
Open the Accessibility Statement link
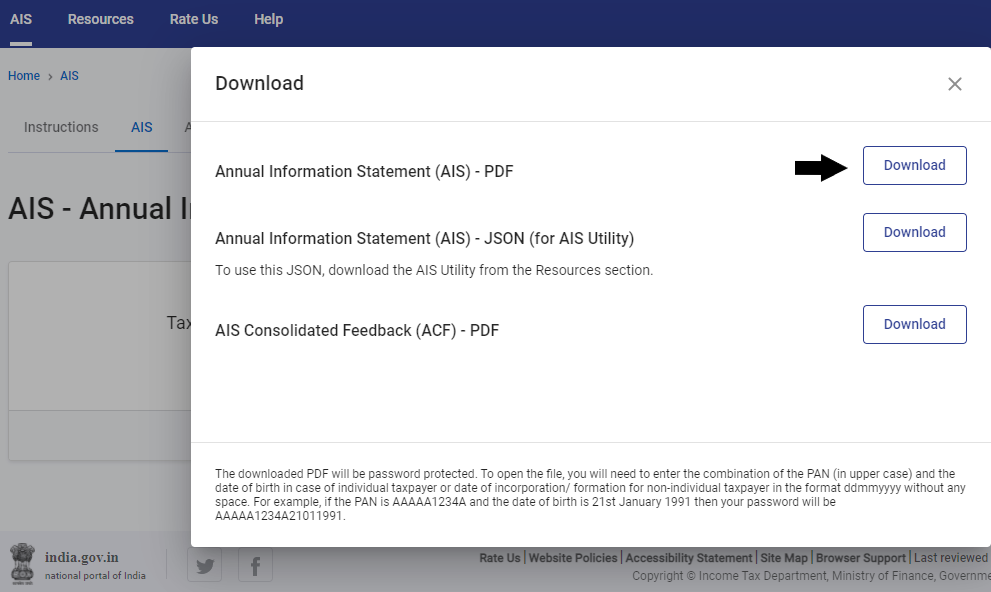688,558
